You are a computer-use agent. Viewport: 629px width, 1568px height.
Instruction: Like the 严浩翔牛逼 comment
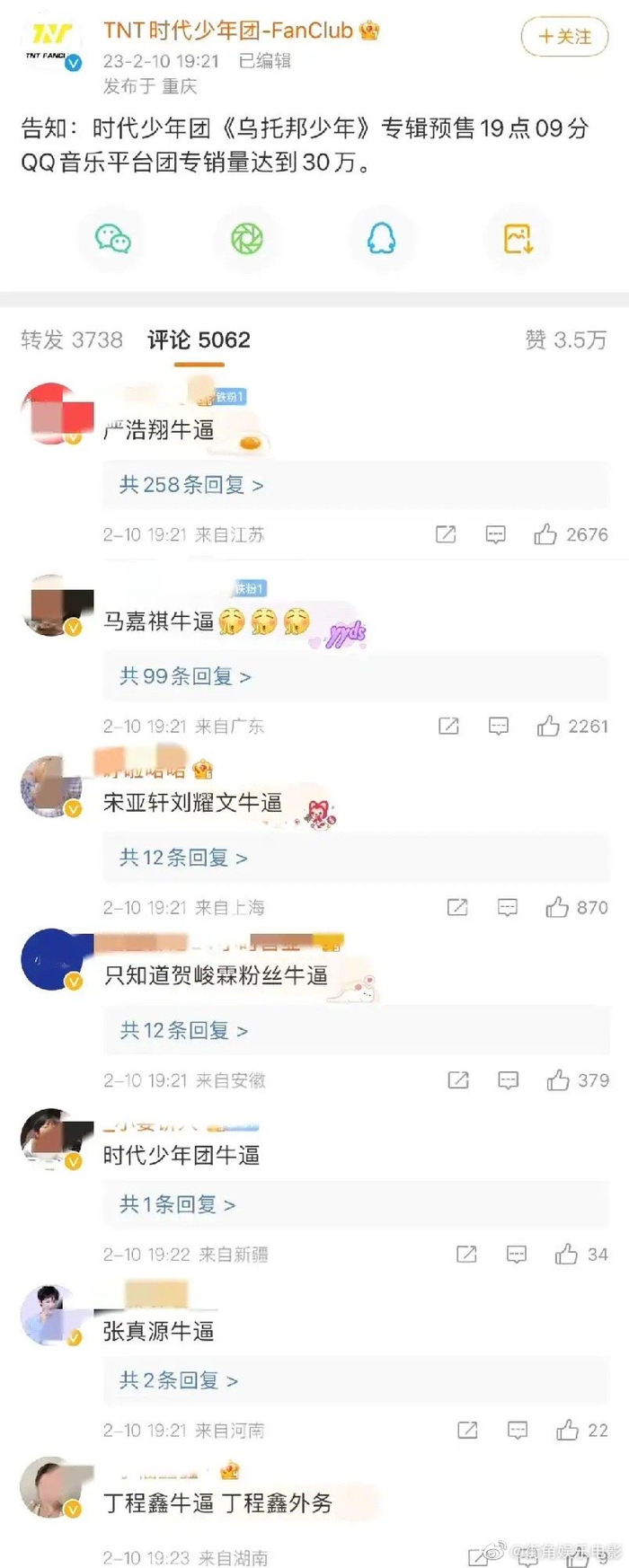[571, 534]
